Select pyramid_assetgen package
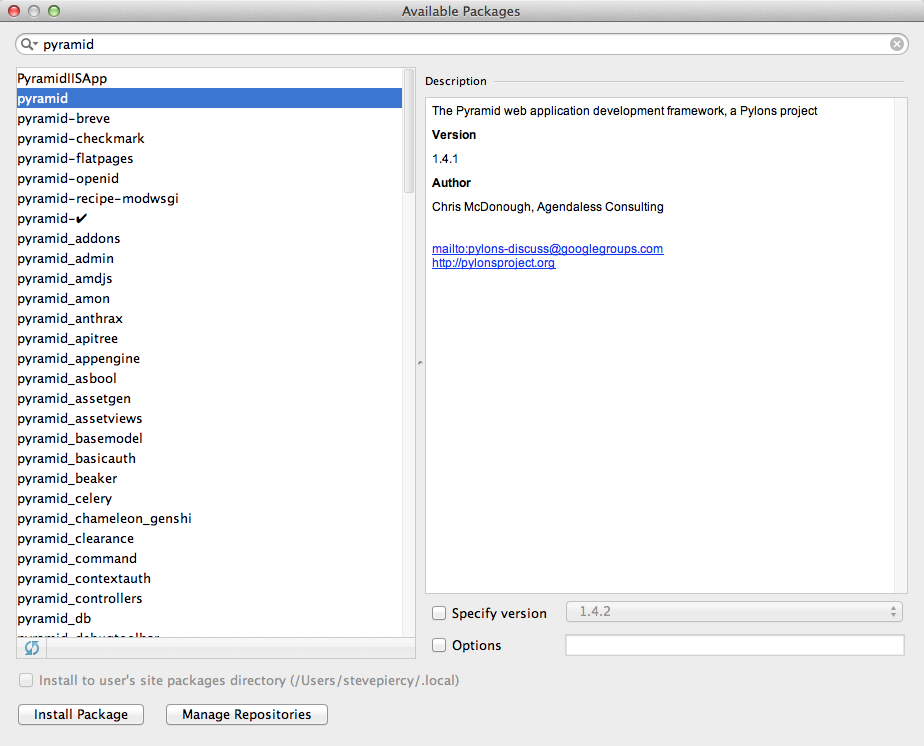This screenshot has height=746, width=924. pyautogui.click(x=209, y=399)
